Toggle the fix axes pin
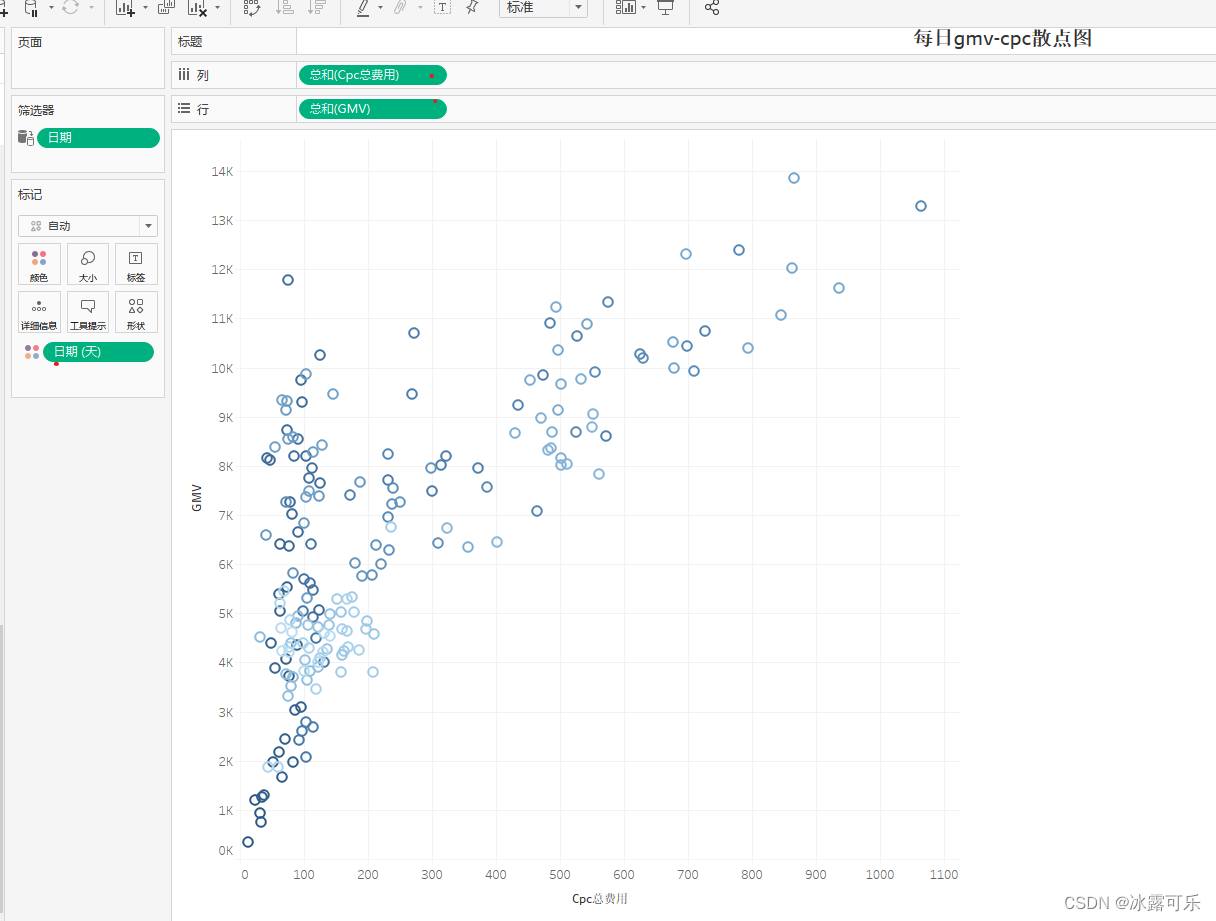Screen dimensions: 1216x921 click(472, 7)
